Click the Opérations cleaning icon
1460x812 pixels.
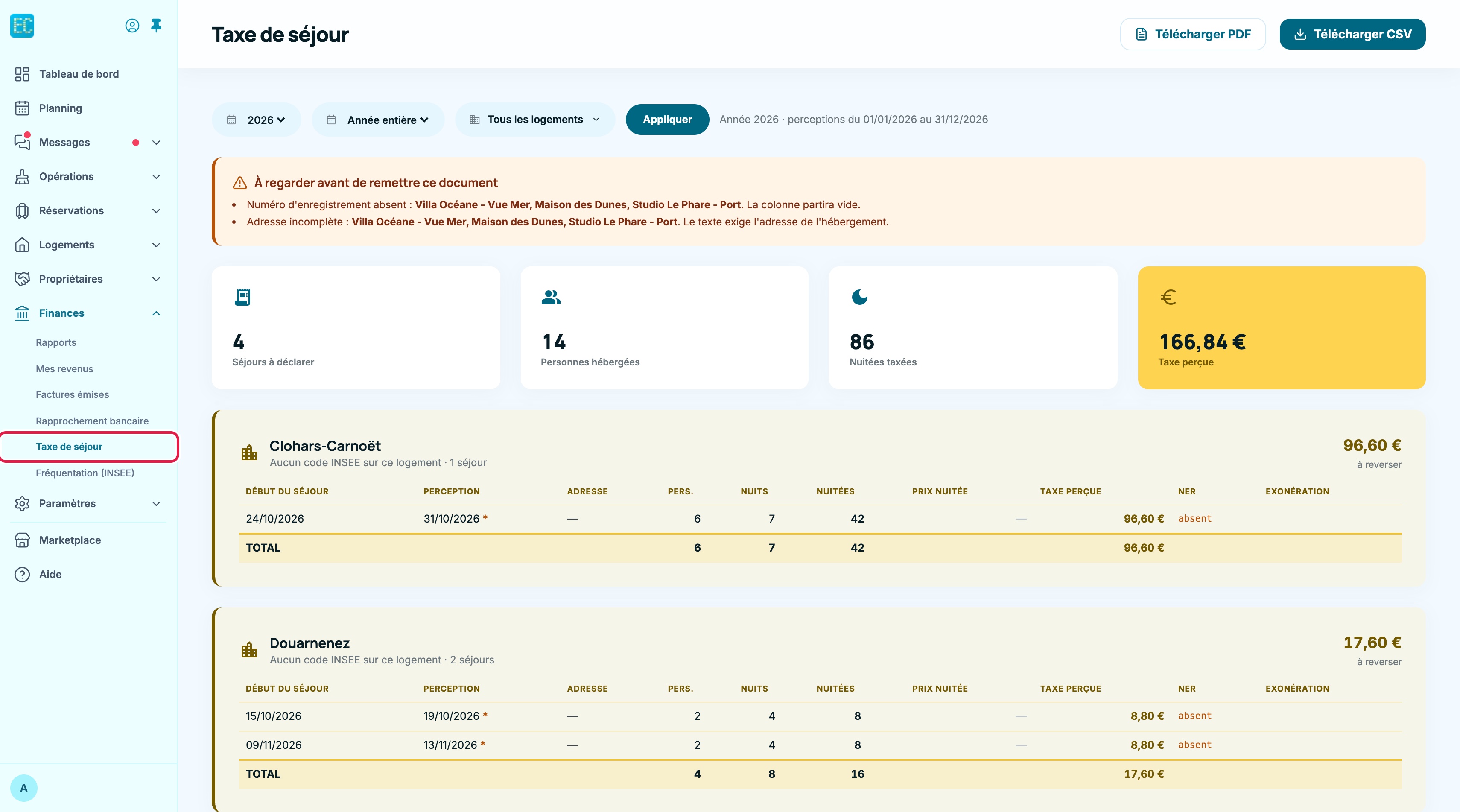(22, 177)
